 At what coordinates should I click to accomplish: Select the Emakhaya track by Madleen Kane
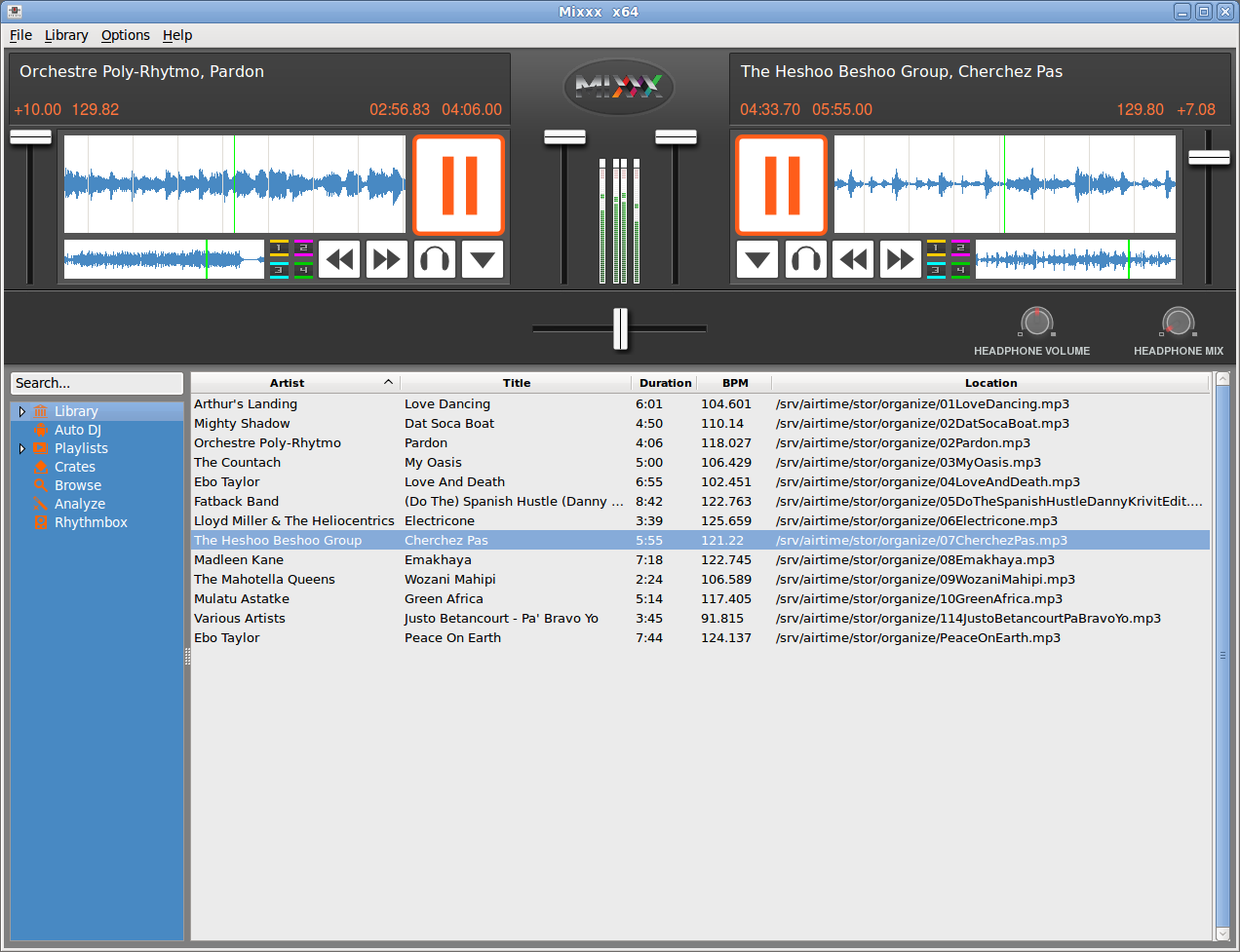700,559
